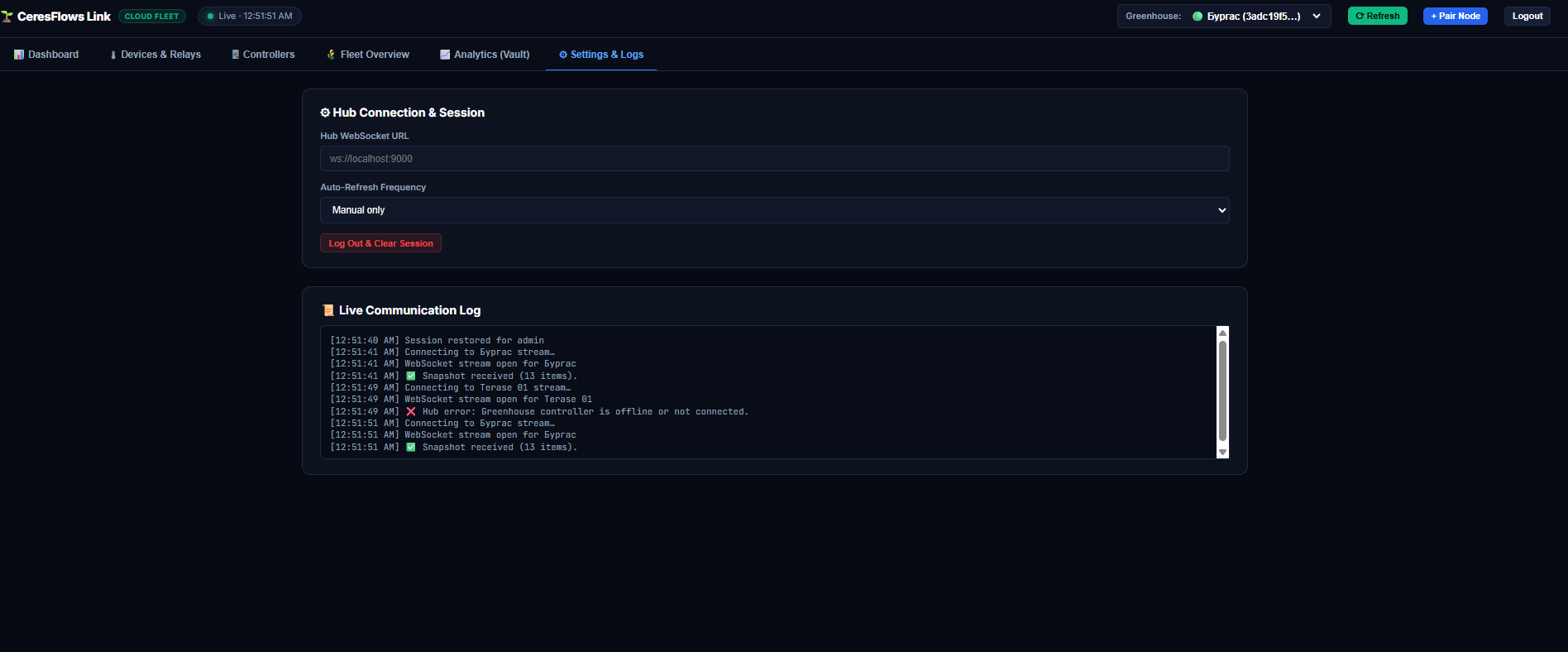Switch to the Analytics (Vault) tab
This screenshot has height=652, width=1568.
tap(485, 55)
